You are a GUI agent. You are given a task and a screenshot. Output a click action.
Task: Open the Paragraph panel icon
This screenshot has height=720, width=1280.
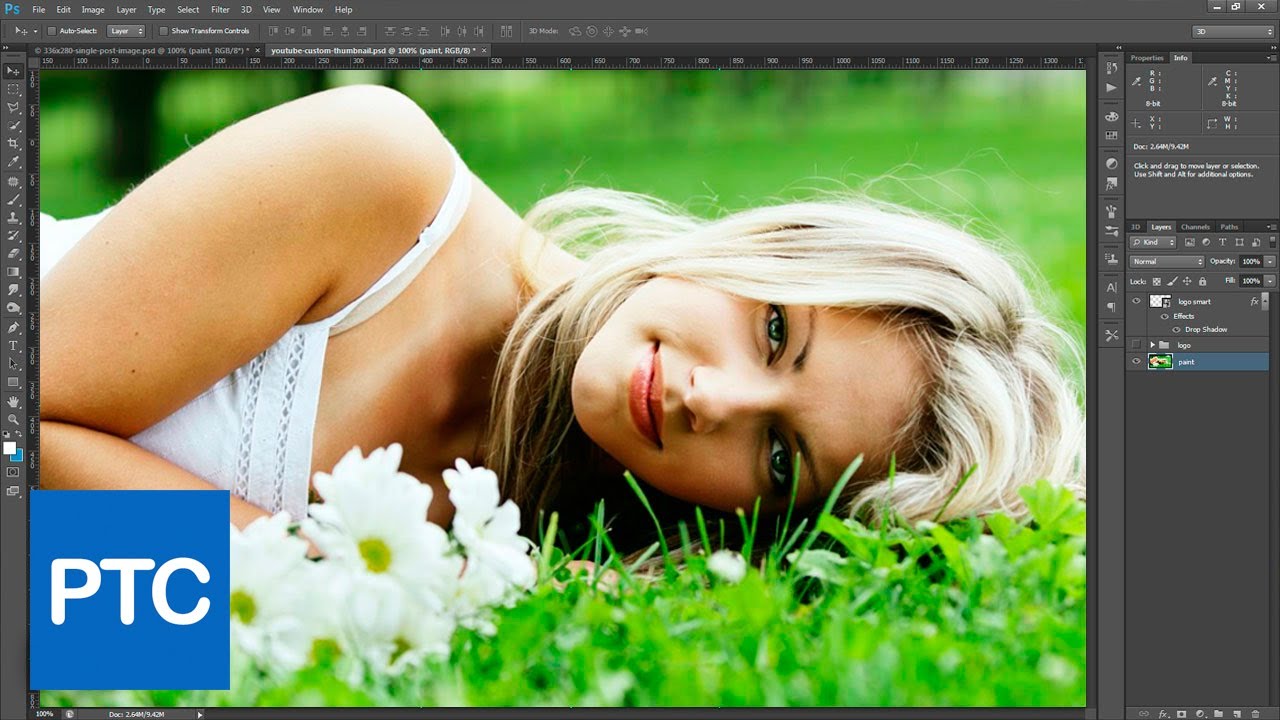coord(1112,307)
